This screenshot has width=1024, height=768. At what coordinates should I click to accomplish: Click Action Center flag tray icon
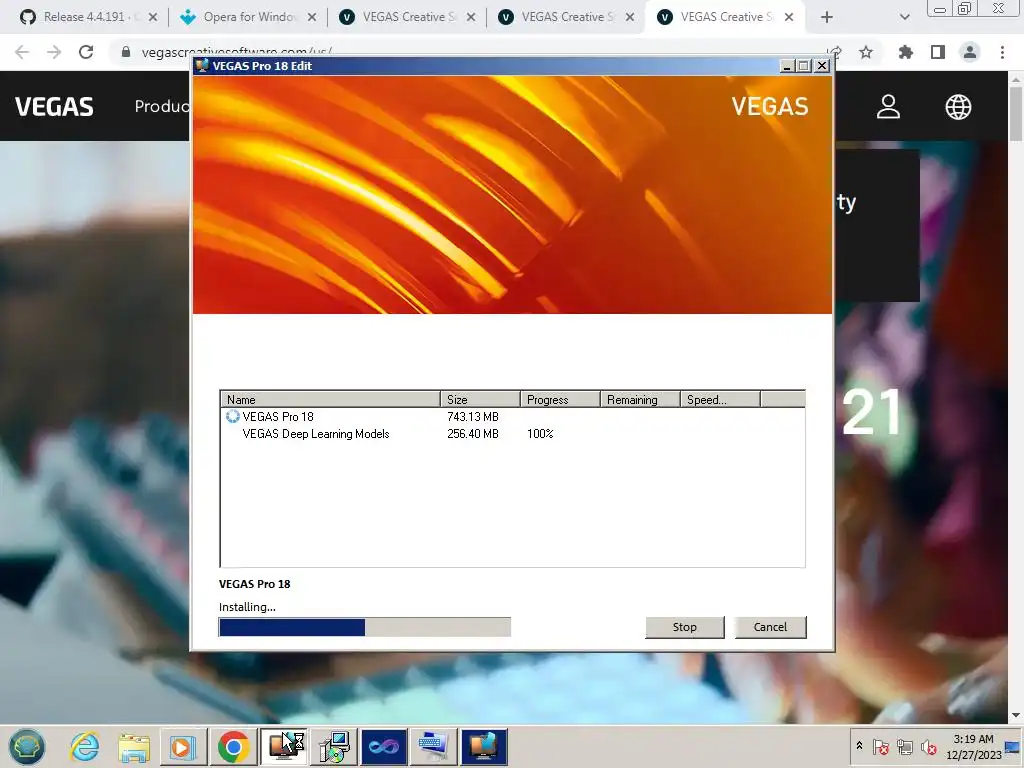pyautogui.click(x=881, y=746)
